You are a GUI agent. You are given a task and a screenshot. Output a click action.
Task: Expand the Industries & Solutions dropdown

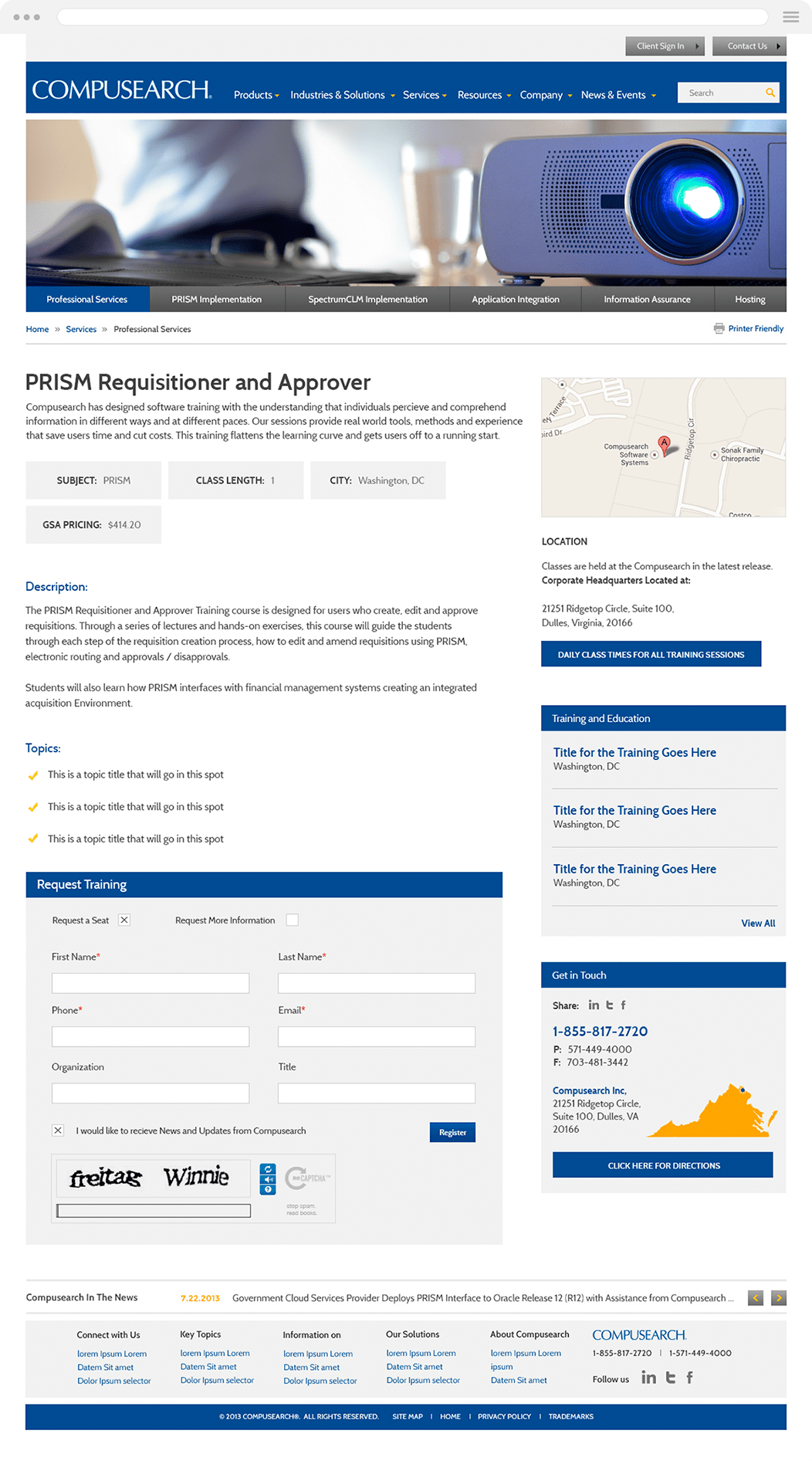click(343, 95)
